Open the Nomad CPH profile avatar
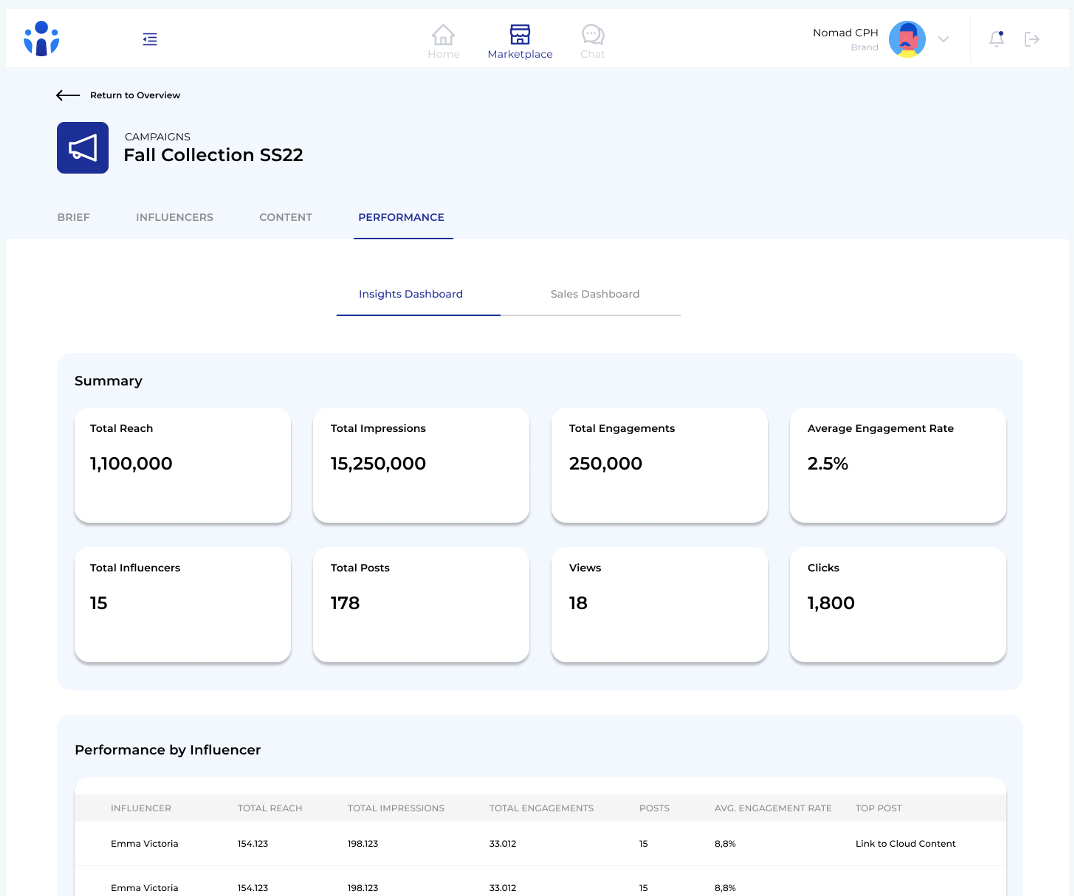Screen dimensions: 1074x896 click(907, 39)
